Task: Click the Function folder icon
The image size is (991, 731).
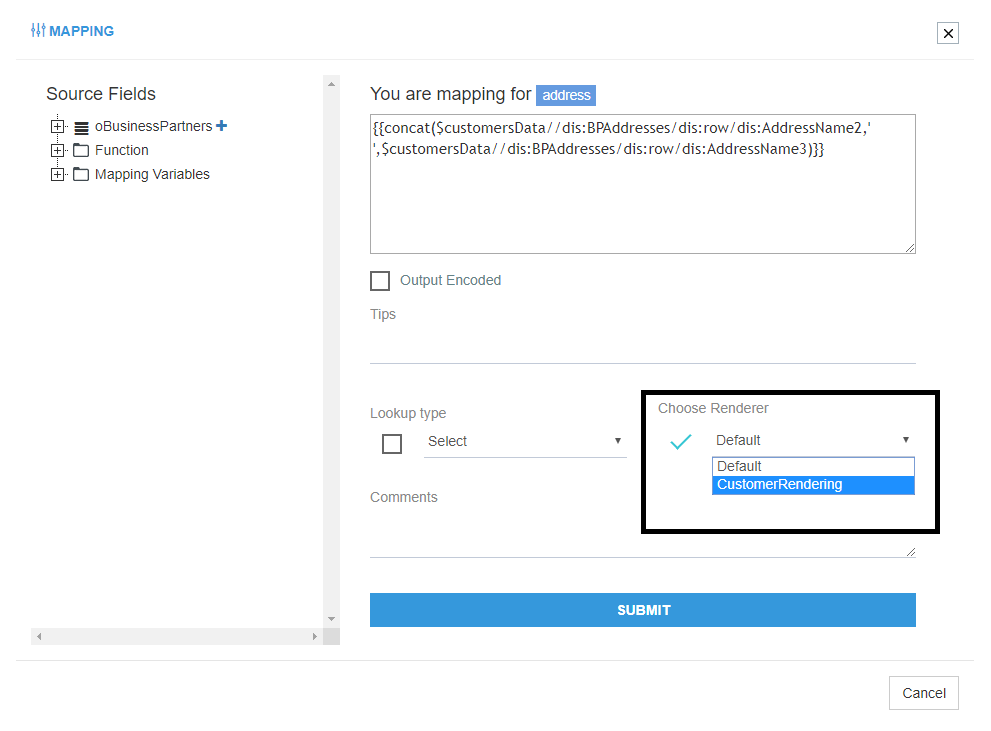Action: (81, 150)
